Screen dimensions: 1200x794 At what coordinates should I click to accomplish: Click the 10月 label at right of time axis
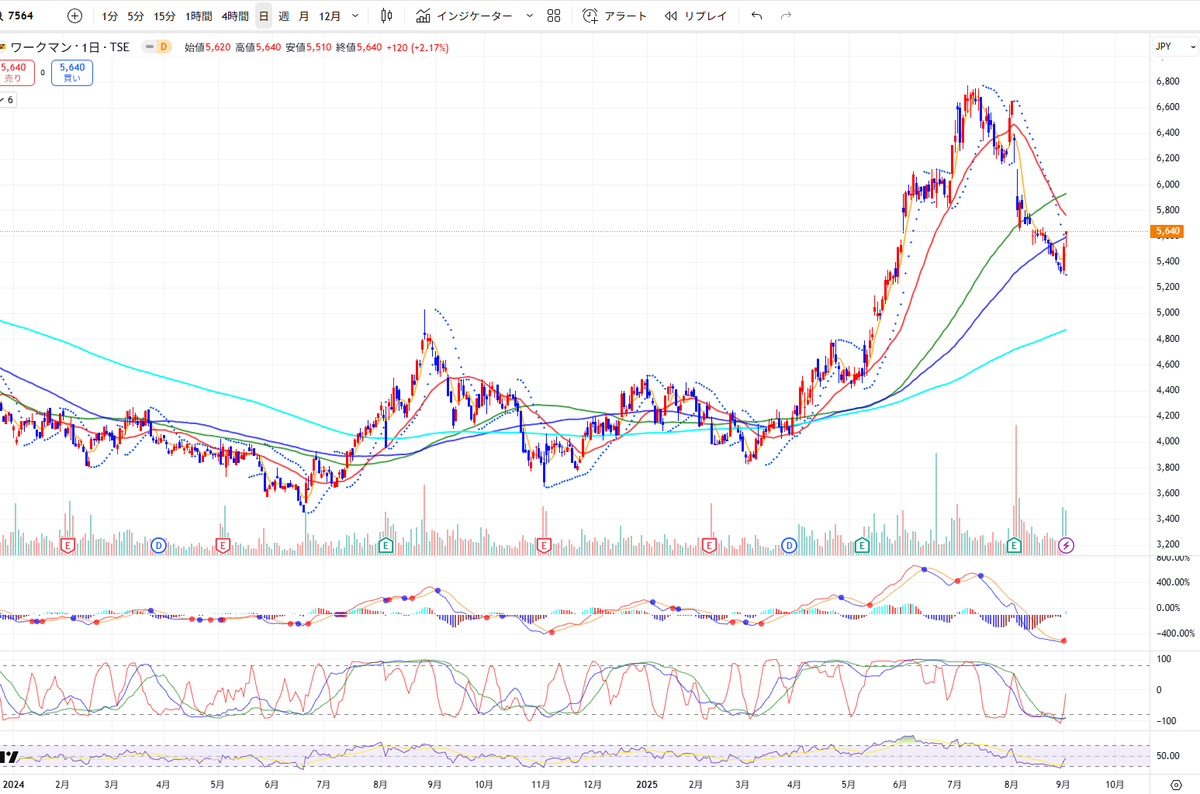pyautogui.click(x=1114, y=784)
